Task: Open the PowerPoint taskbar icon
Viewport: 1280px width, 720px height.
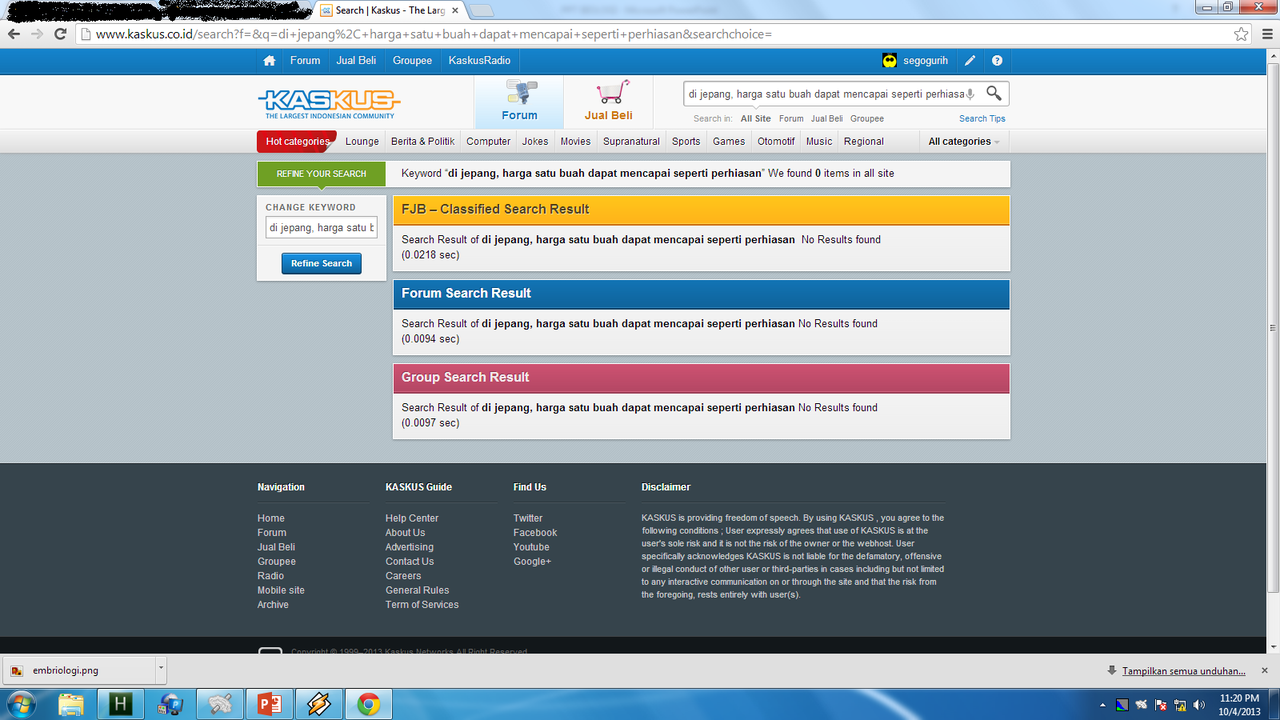Action: point(270,704)
